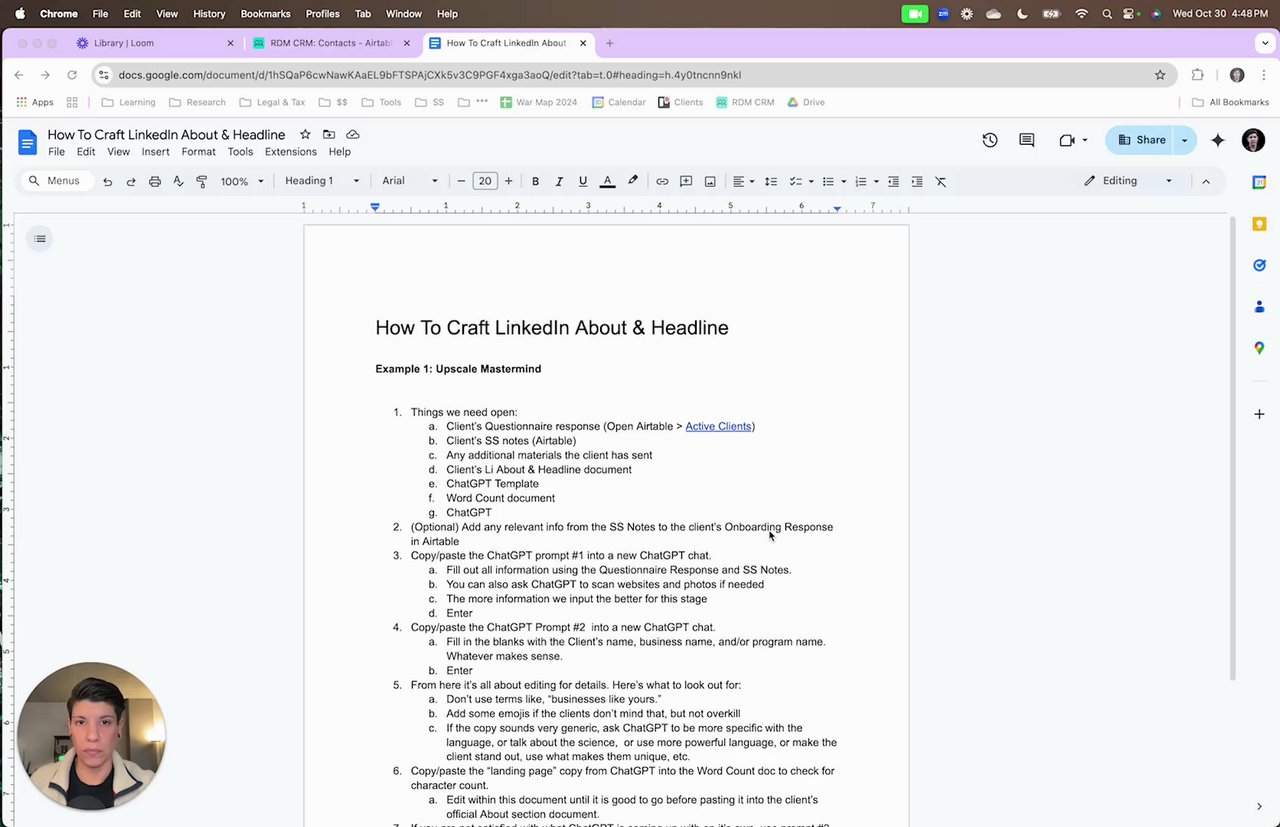Clear the formatting
The image size is (1280, 827).
(x=941, y=181)
